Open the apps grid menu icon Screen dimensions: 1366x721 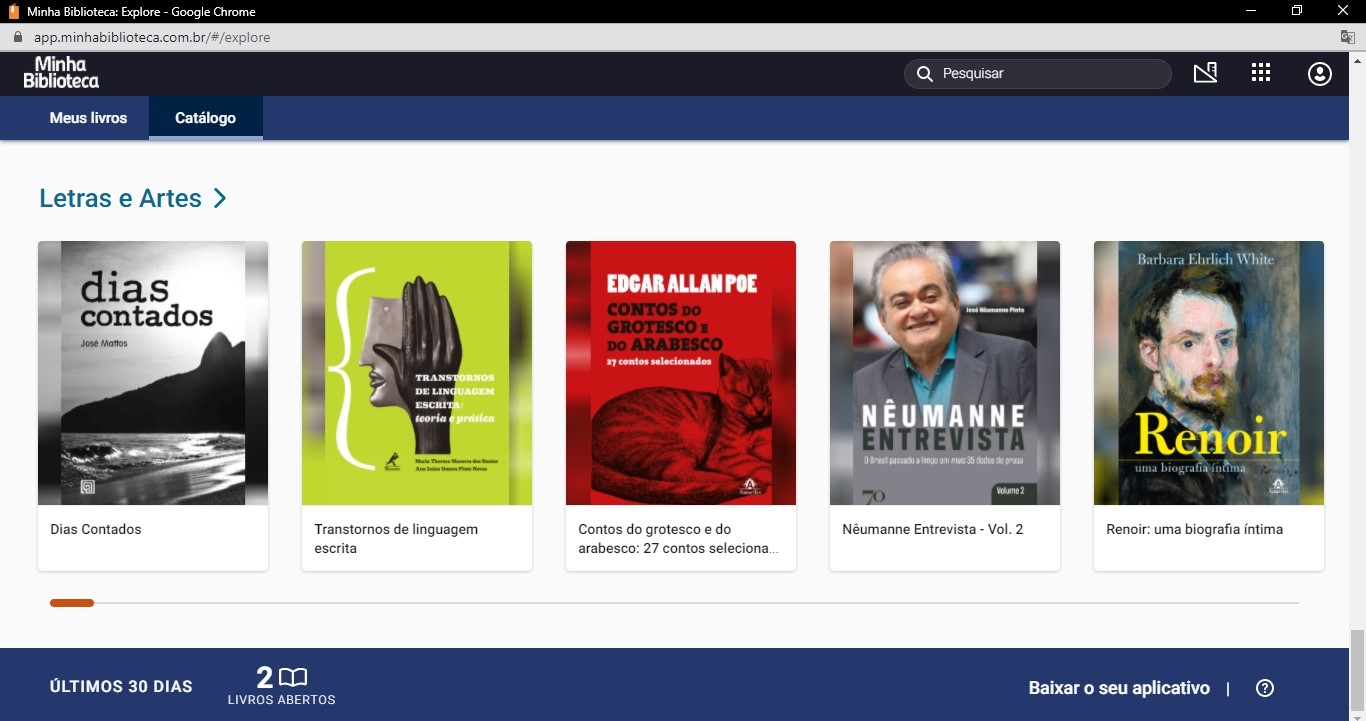coord(1261,73)
